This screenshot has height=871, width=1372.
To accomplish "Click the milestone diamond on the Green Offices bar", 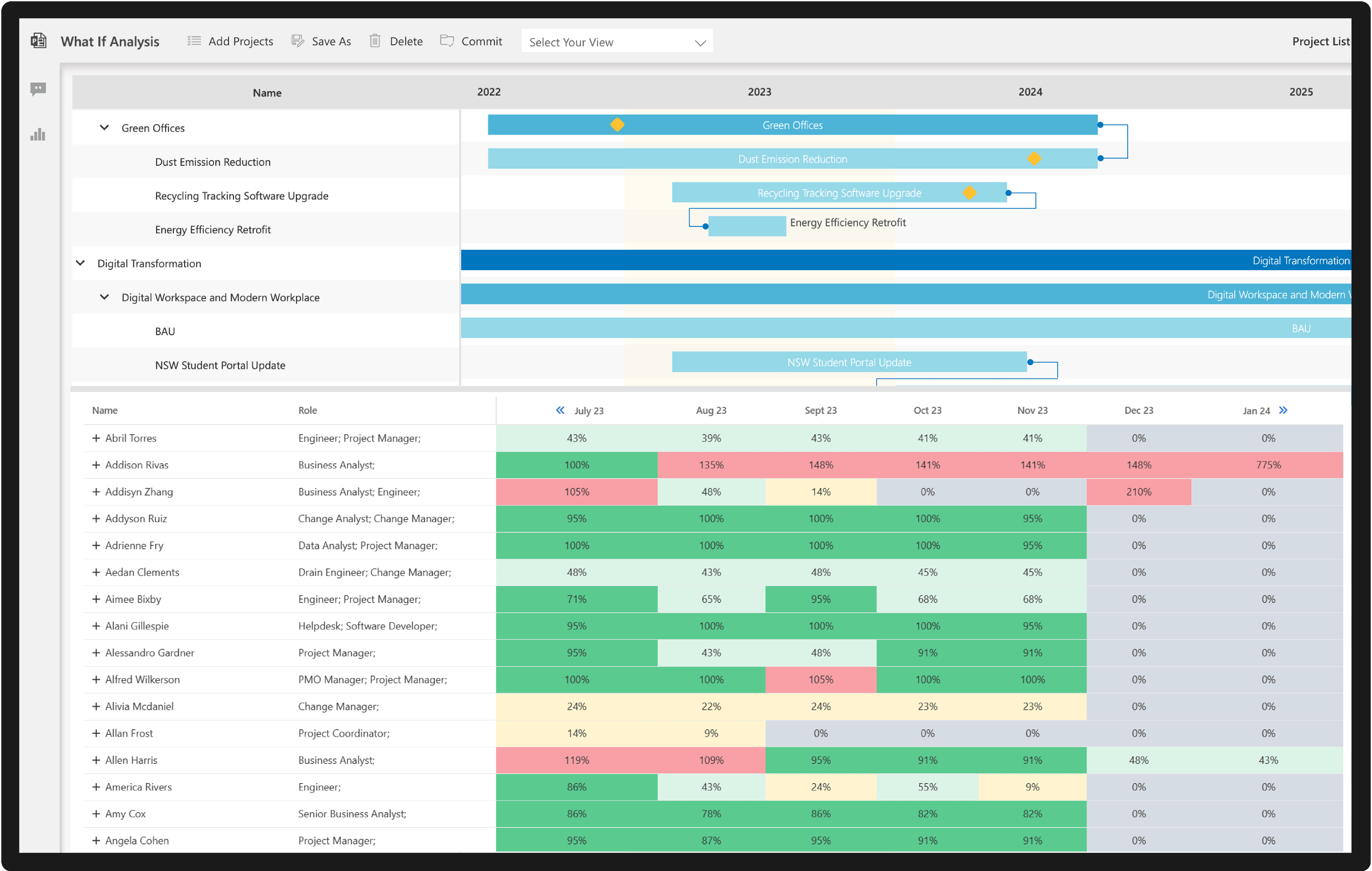I will tap(617, 124).
